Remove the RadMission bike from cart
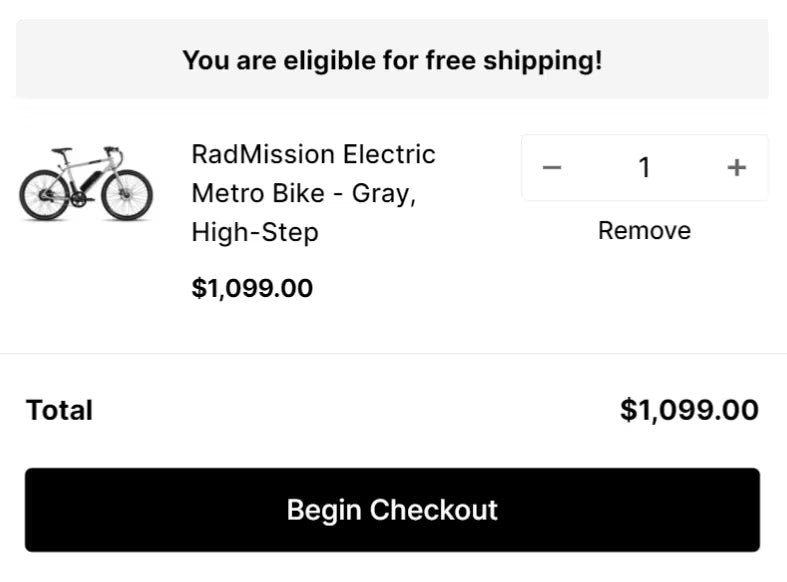The image size is (787, 582). [x=644, y=231]
